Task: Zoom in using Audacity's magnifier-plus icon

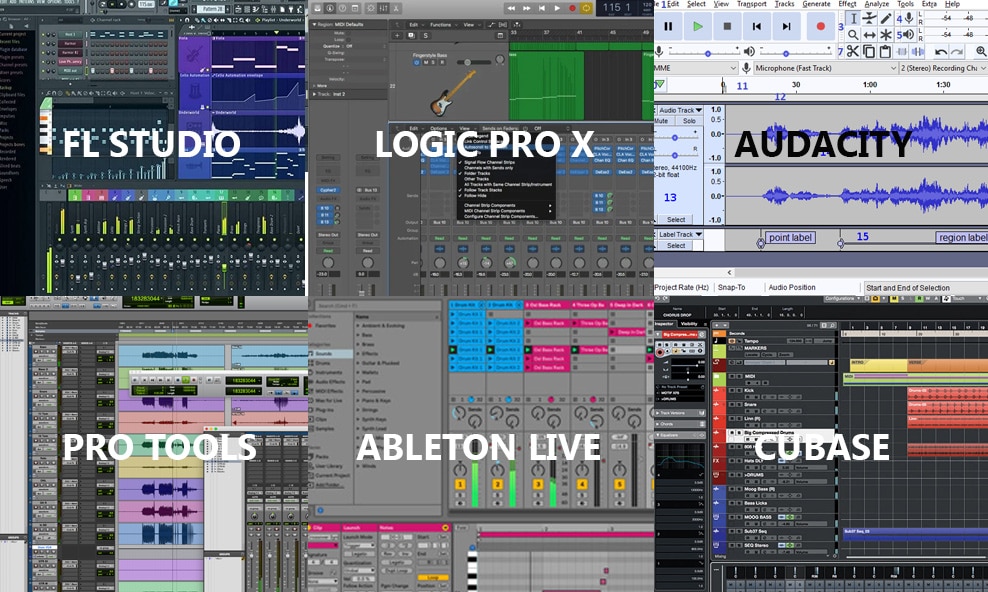Action: click(x=980, y=52)
